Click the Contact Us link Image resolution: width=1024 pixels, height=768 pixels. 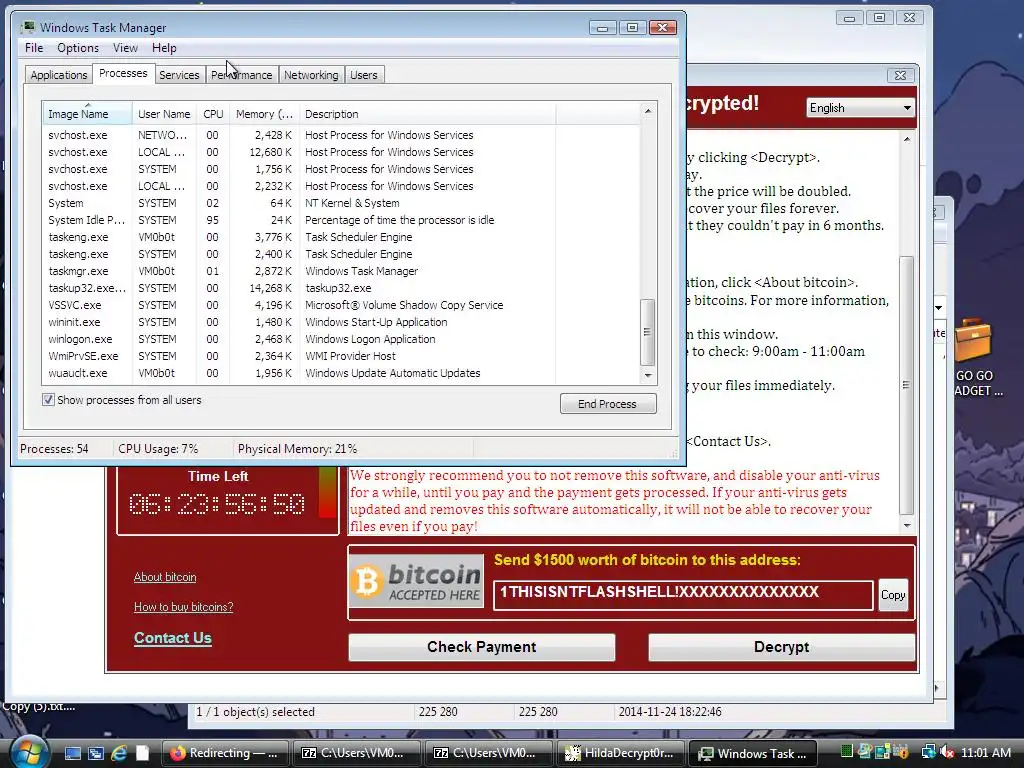[x=172, y=637]
